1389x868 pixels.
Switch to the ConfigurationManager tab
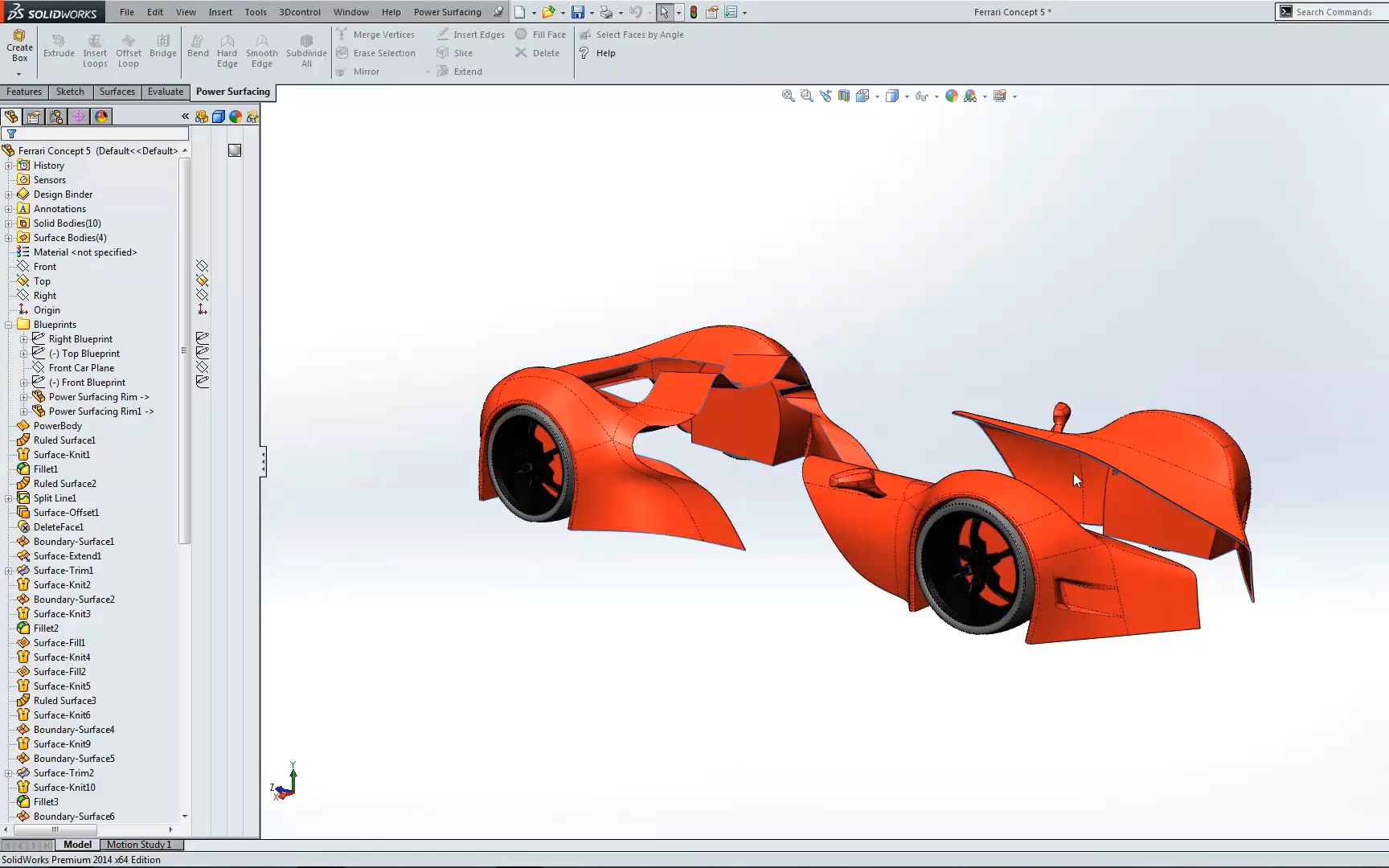[x=56, y=117]
